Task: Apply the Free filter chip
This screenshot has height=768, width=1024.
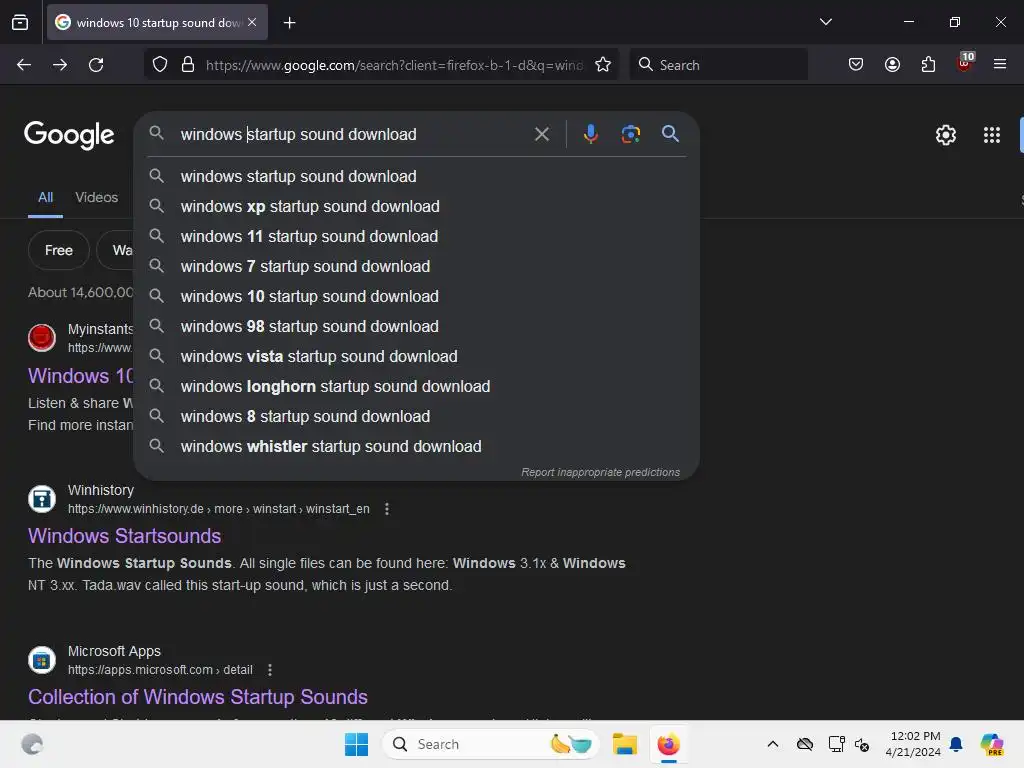Action: [59, 250]
